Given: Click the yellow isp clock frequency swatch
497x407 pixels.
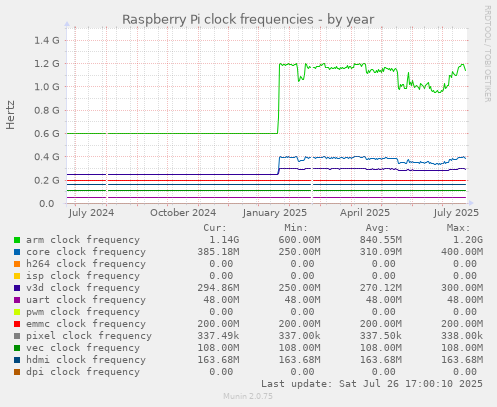Looking at the screenshot, I should 17,276.
